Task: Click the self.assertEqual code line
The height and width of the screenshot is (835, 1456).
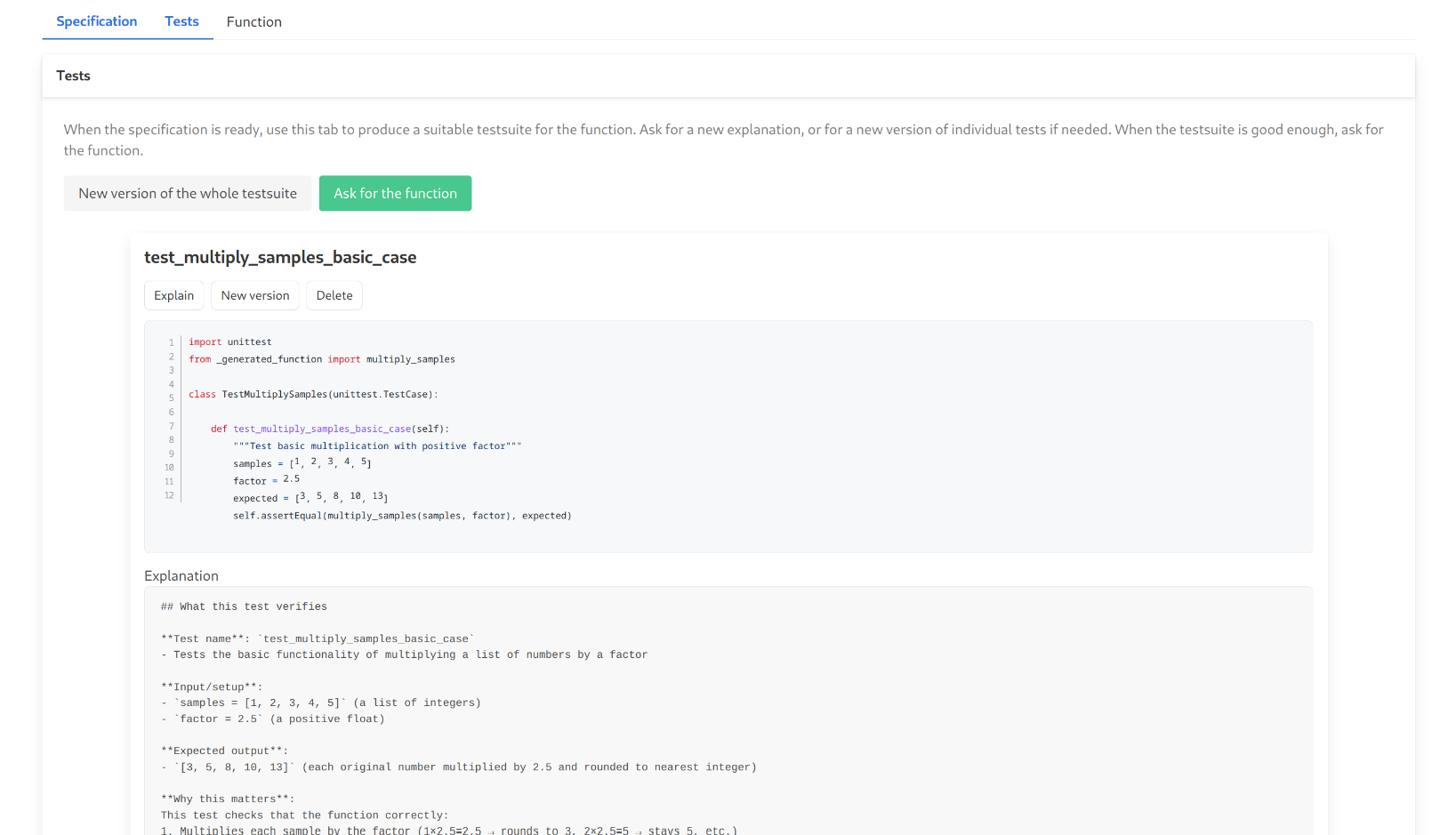Action: 402,516
